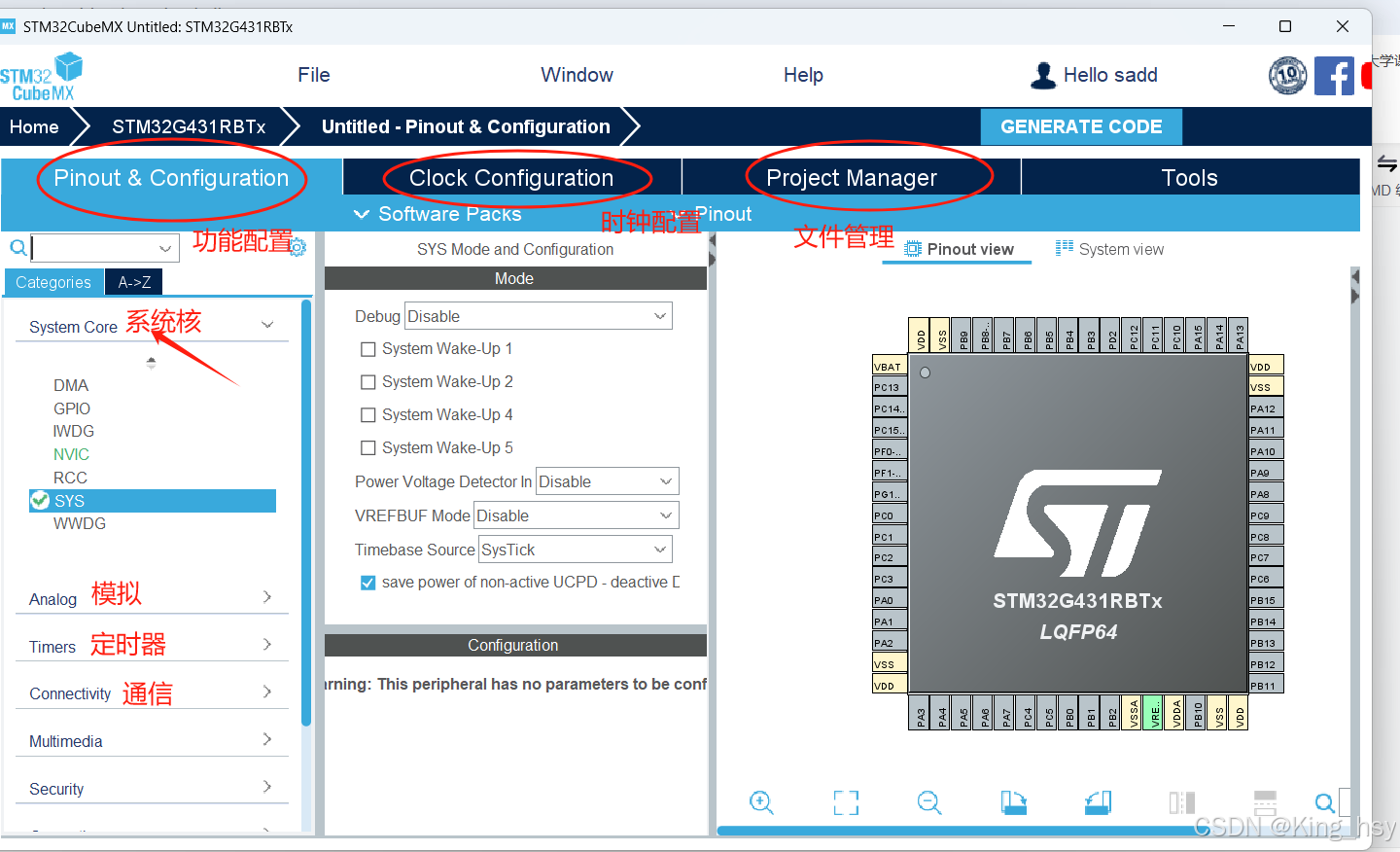This screenshot has height=852, width=1400.
Task: Select pin PB15 on the chip
Action: (1266, 600)
